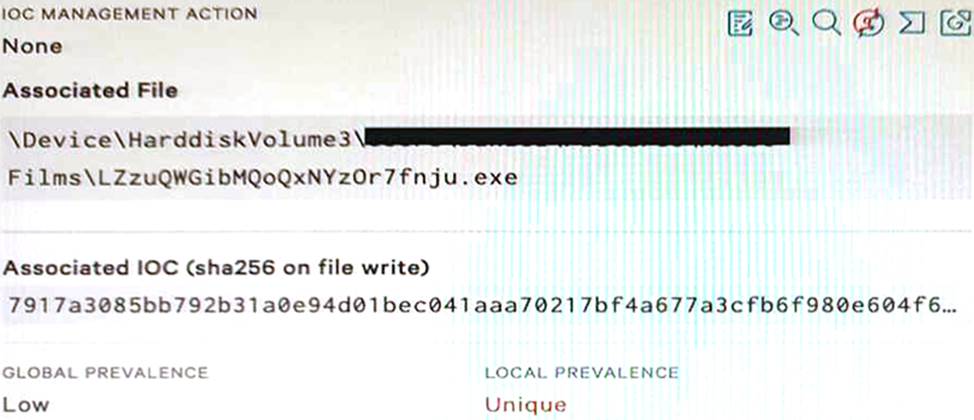
Task: Click the Associated IOC (sha256 on file write) heading
Action: coord(216,268)
